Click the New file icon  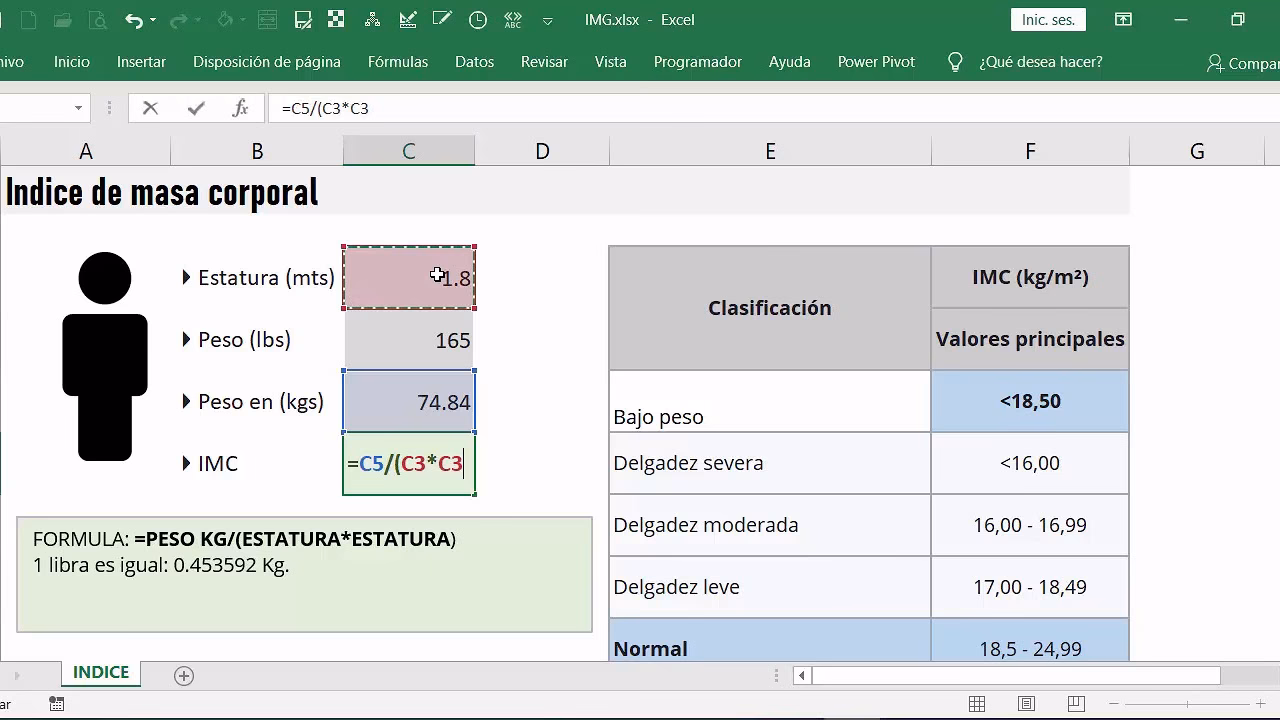point(28,19)
